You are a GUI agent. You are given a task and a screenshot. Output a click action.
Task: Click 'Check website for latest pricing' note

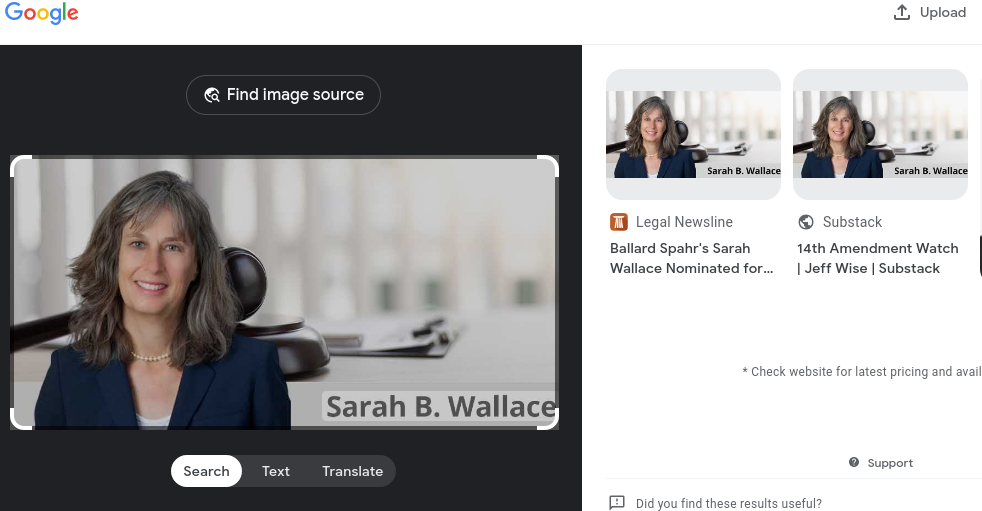click(x=862, y=372)
